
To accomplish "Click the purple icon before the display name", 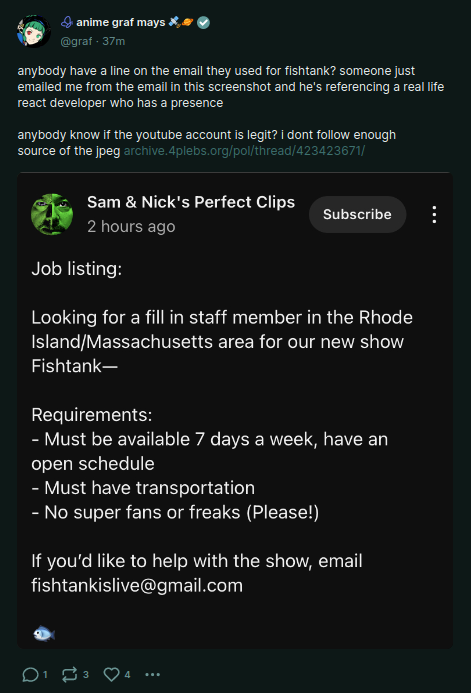I will pos(67,22).
